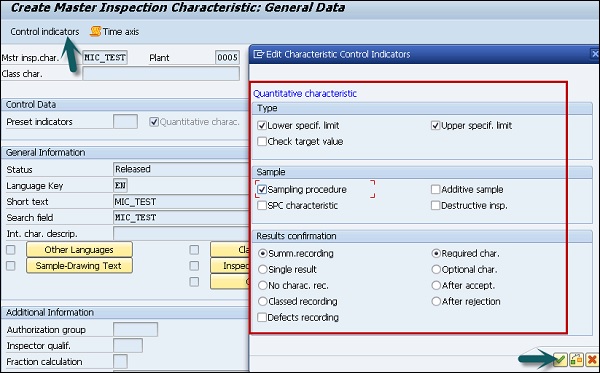Select Optional char. radio button
Viewport: 600px width, 373px height.
click(x=436, y=269)
